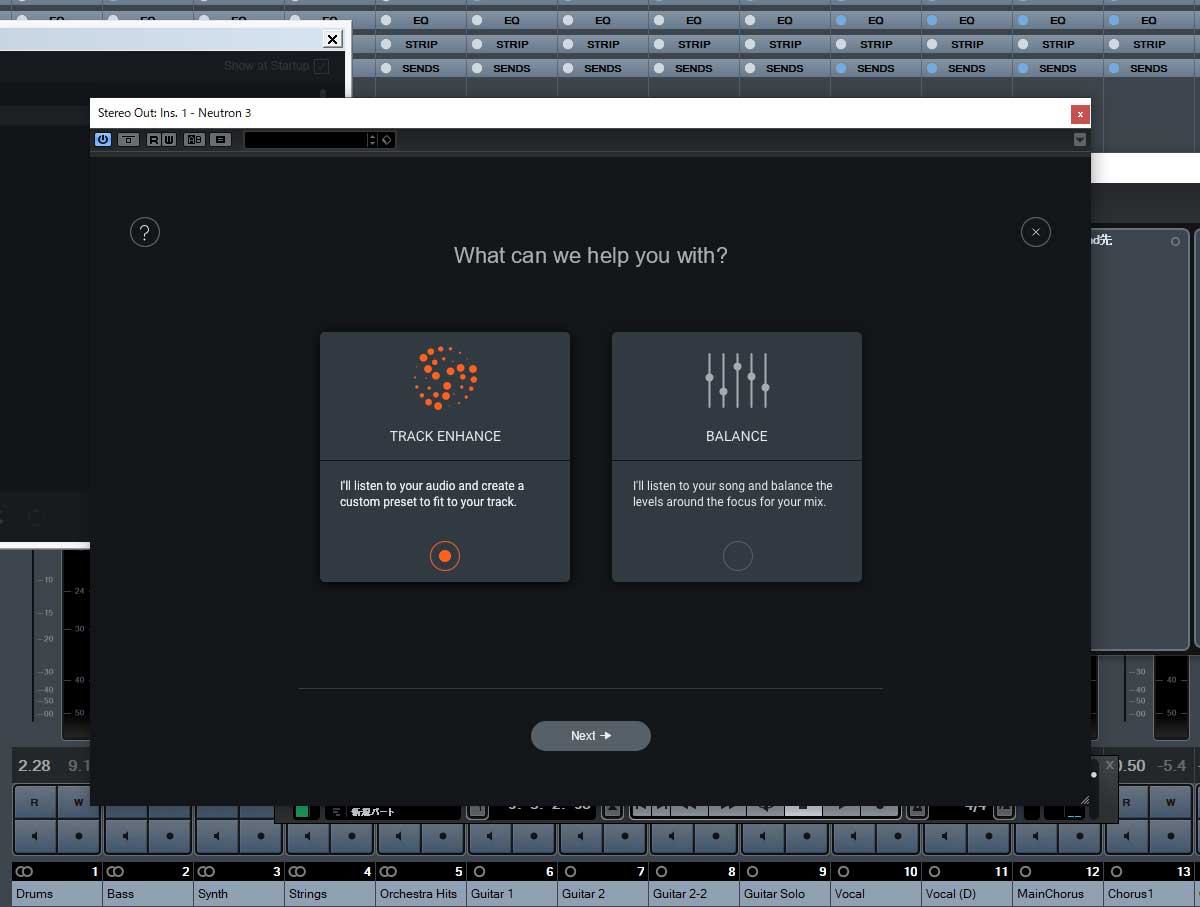
Task: Record-enable the Strings channel
Action: click(x=351, y=836)
